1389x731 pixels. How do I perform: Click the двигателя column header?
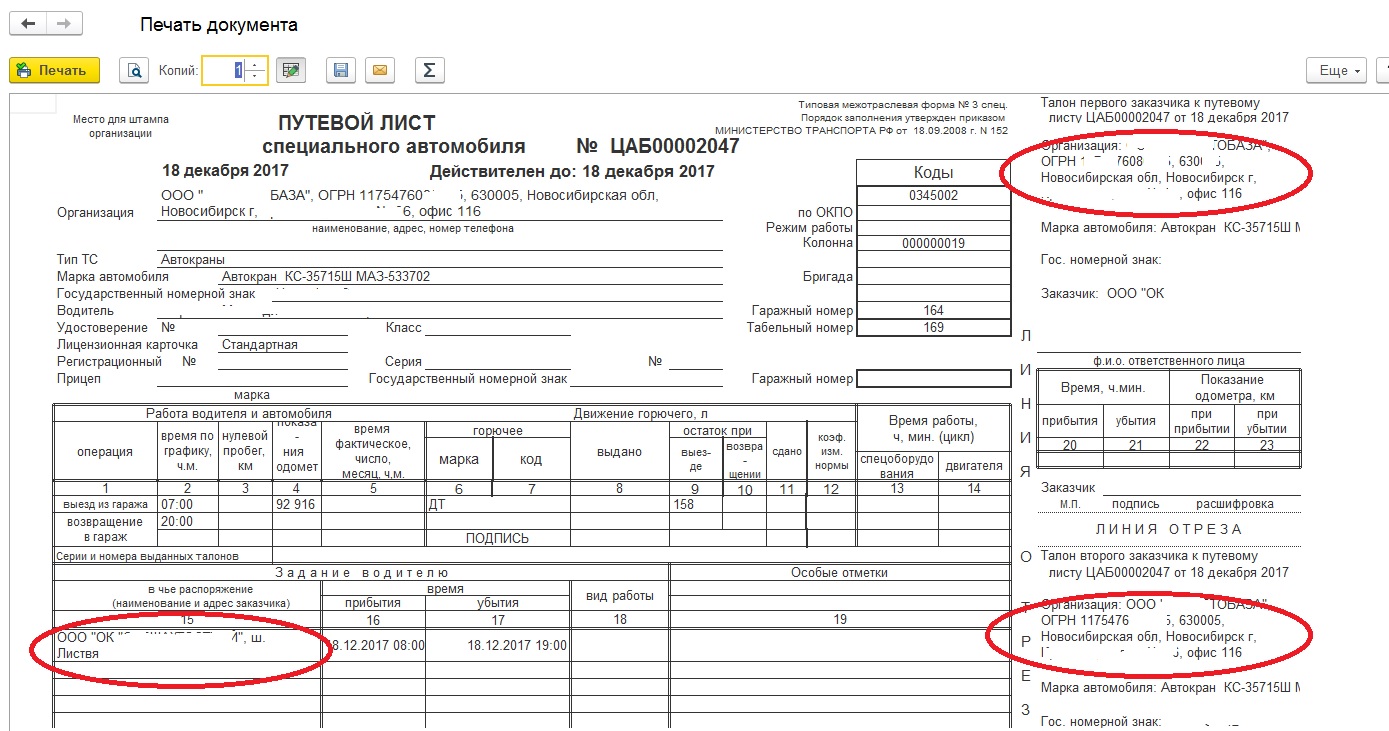(x=974, y=466)
